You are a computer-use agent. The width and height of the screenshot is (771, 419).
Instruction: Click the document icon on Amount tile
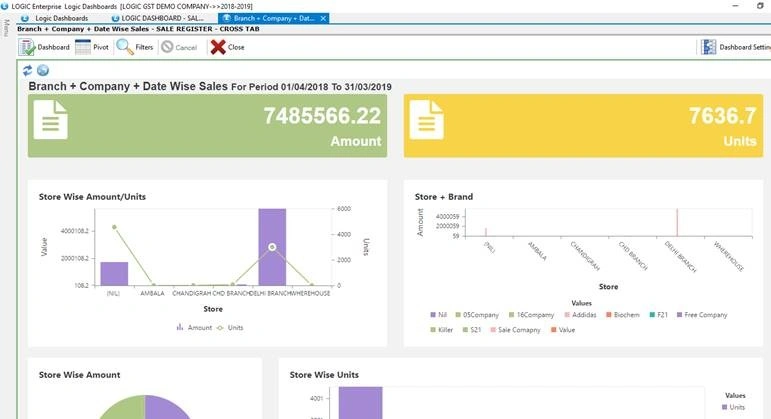pyautogui.click(x=50, y=119)
